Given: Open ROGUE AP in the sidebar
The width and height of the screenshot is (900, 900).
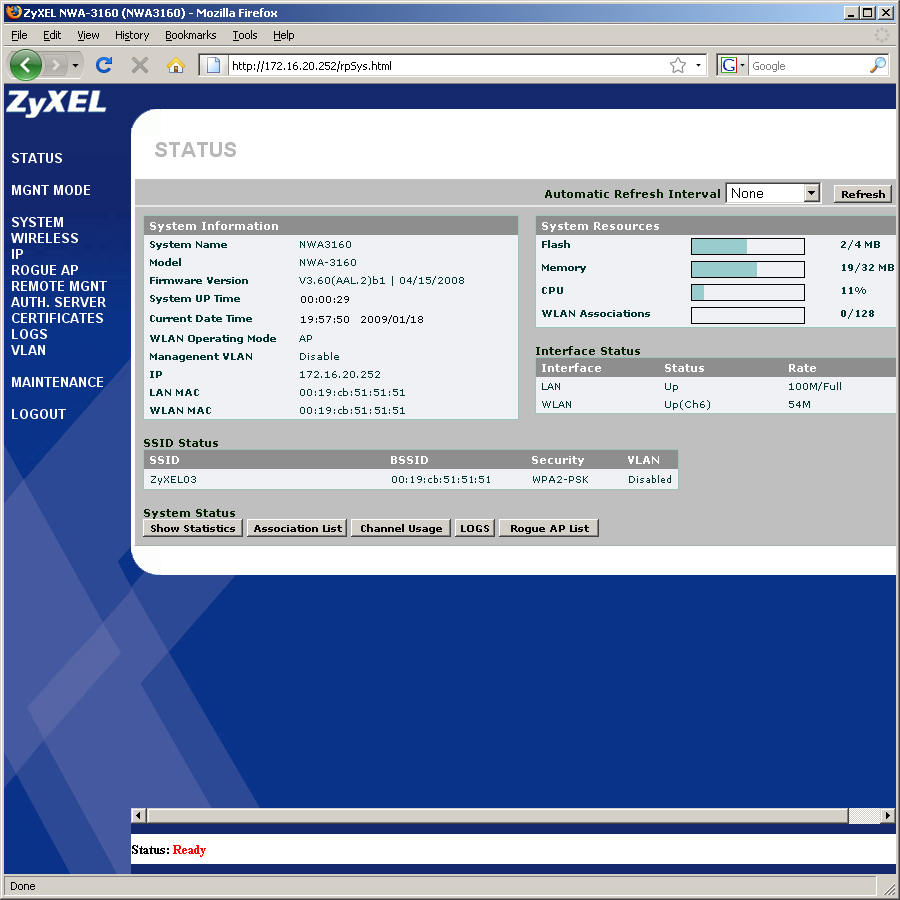Looking at the screenshot, I should pos(45,270).
